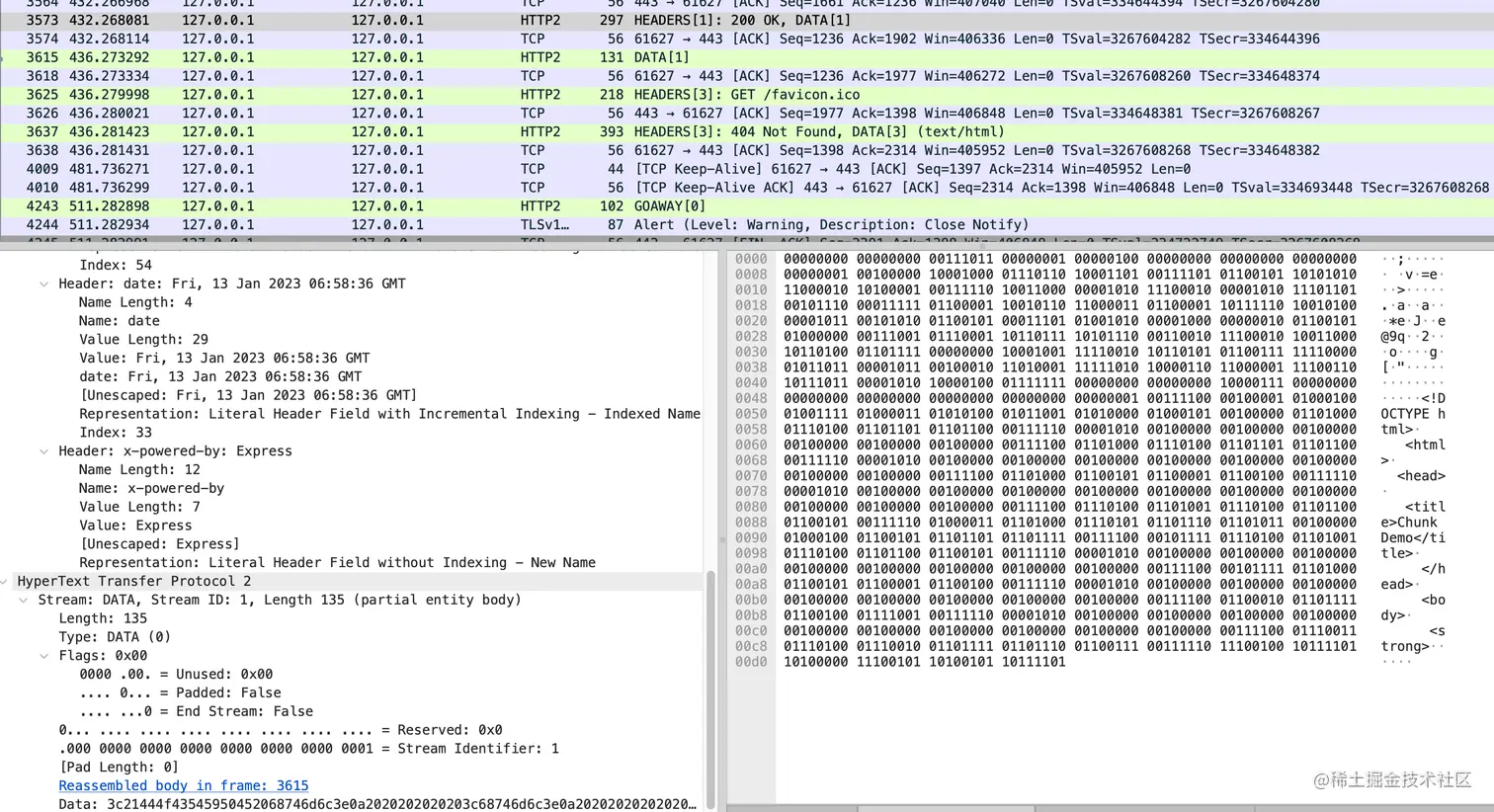The width and height of the screenshot is (1494, 812).
Task: Select 'Stream Identifier: 1' detail line
Action: coord(308,749)
